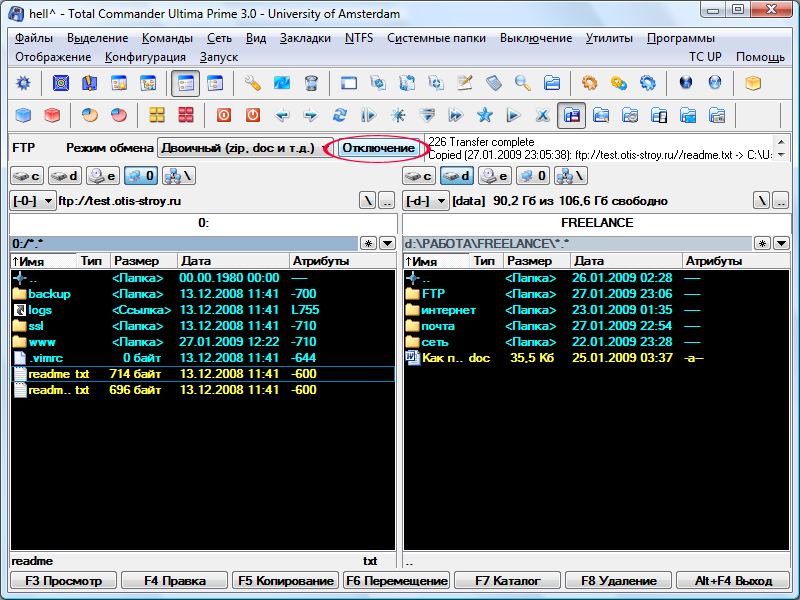Click the red power button icon
Screen dimensions: 800x600
pos(253,115)
